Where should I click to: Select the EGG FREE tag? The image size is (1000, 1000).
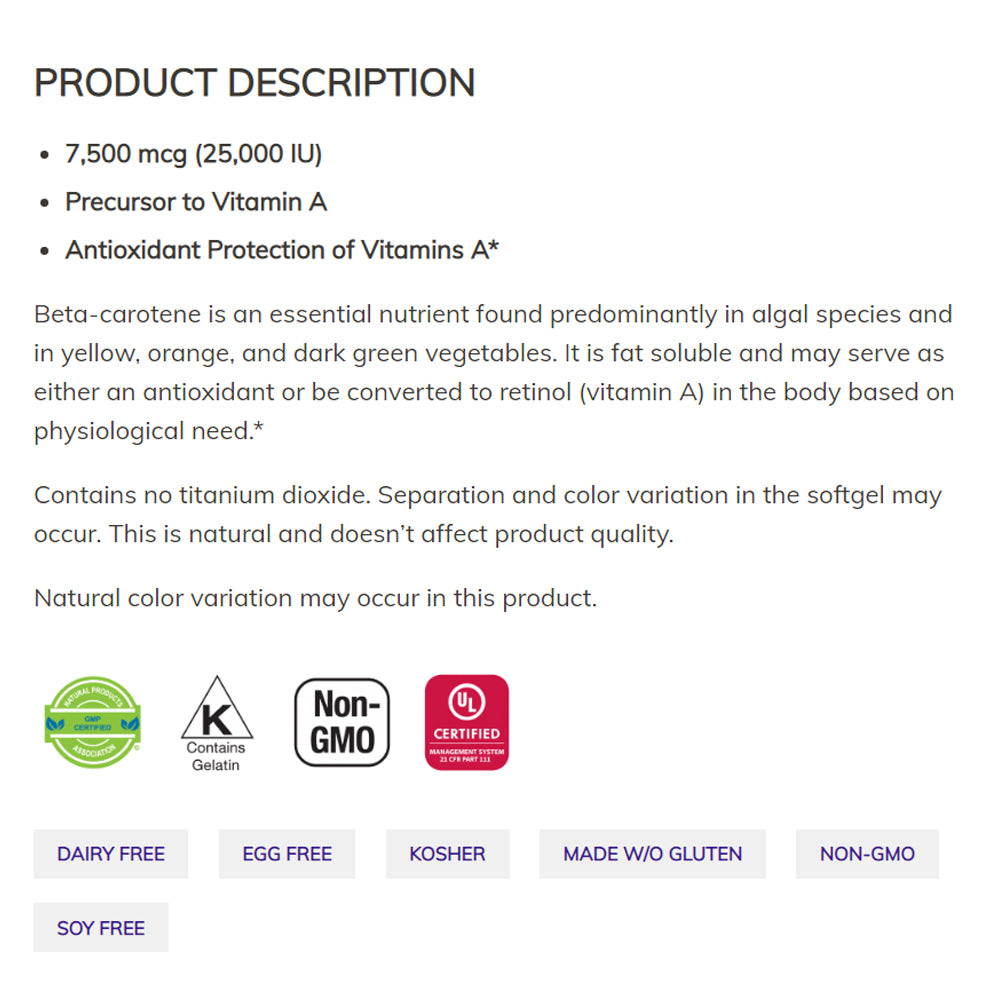tap(287, 854)
